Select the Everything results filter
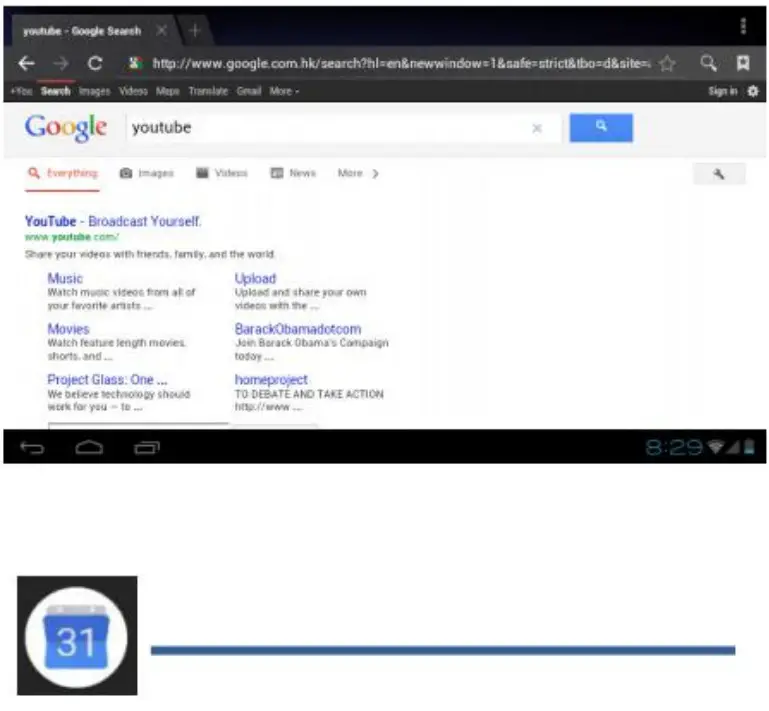 (62, 173)
